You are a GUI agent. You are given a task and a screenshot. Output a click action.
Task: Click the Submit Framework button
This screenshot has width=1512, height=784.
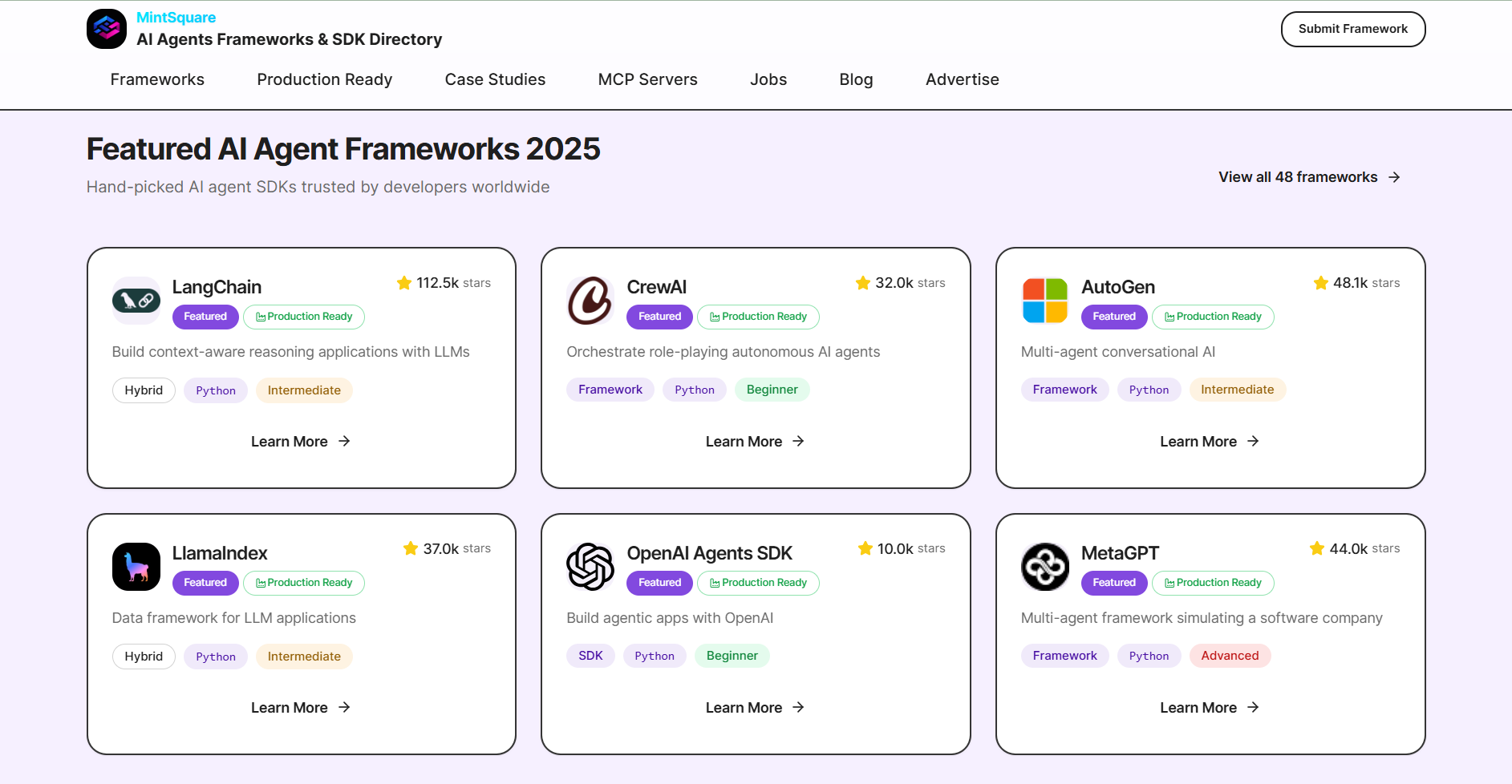click(1353, 29)
